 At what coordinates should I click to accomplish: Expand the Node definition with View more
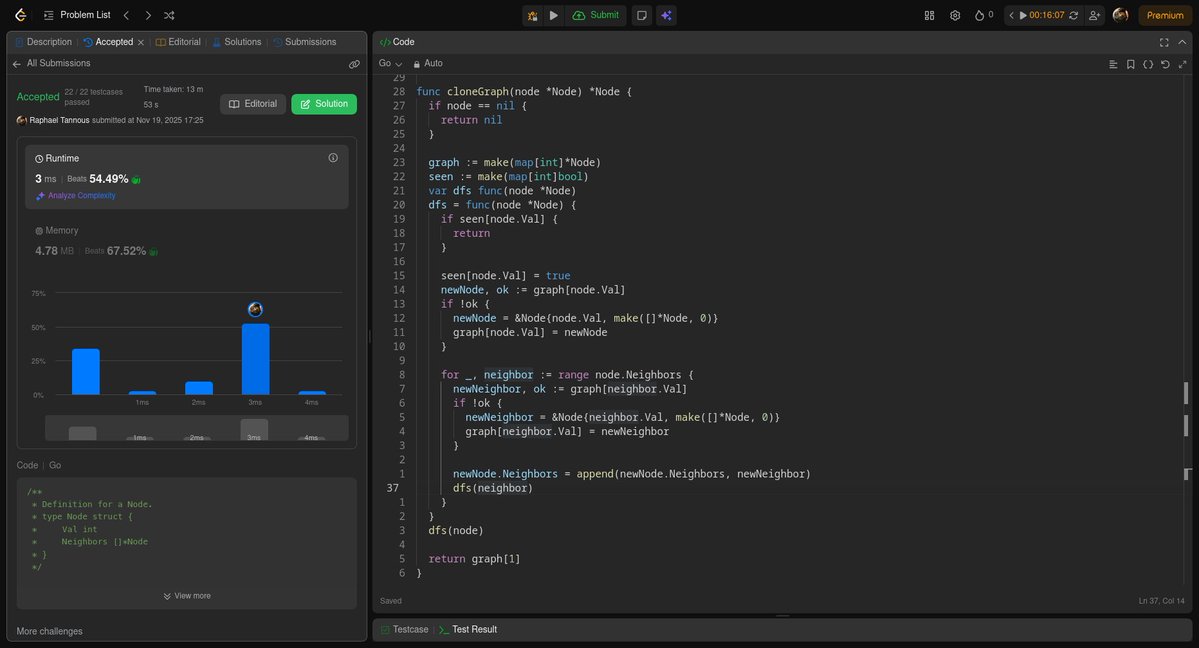pyautogui.click(x=187, y=595)
